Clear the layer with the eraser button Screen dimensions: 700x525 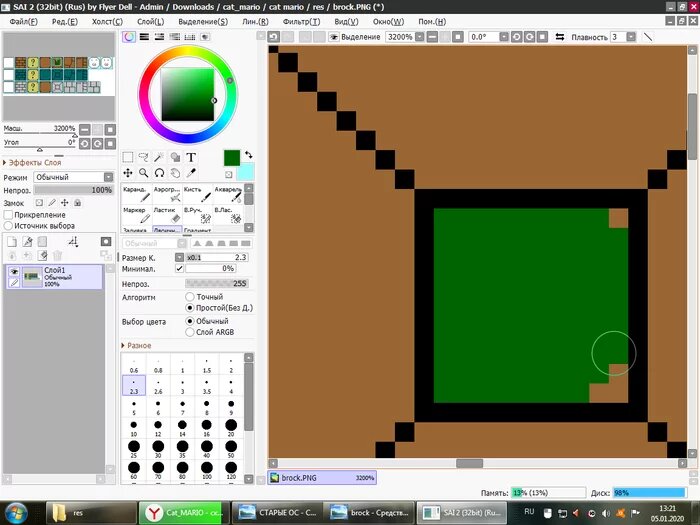(42, 255)
